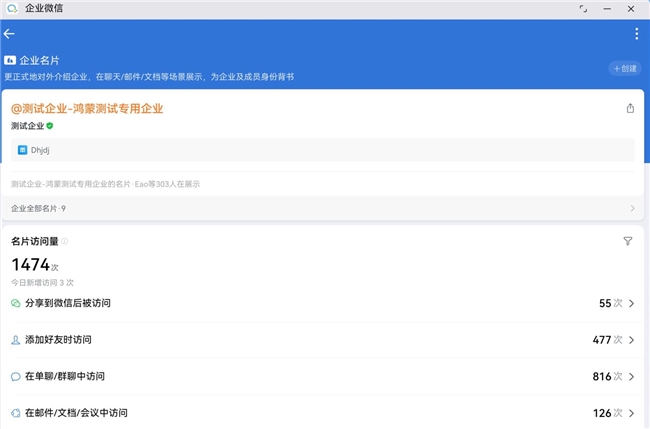Go back with the left arrow
The height and width of the screenshot is (429, 650).
(9, 34)
